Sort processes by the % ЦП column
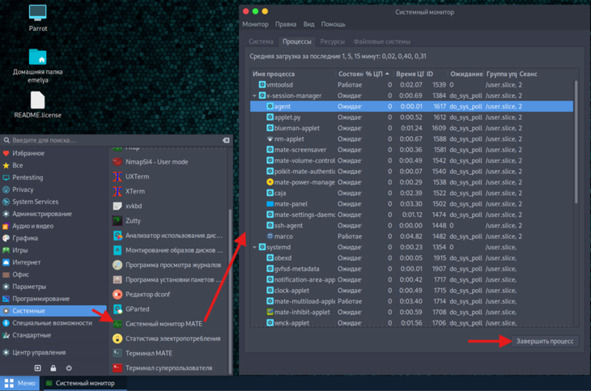The height and width of the screenshot is (391, 591). 377,74
